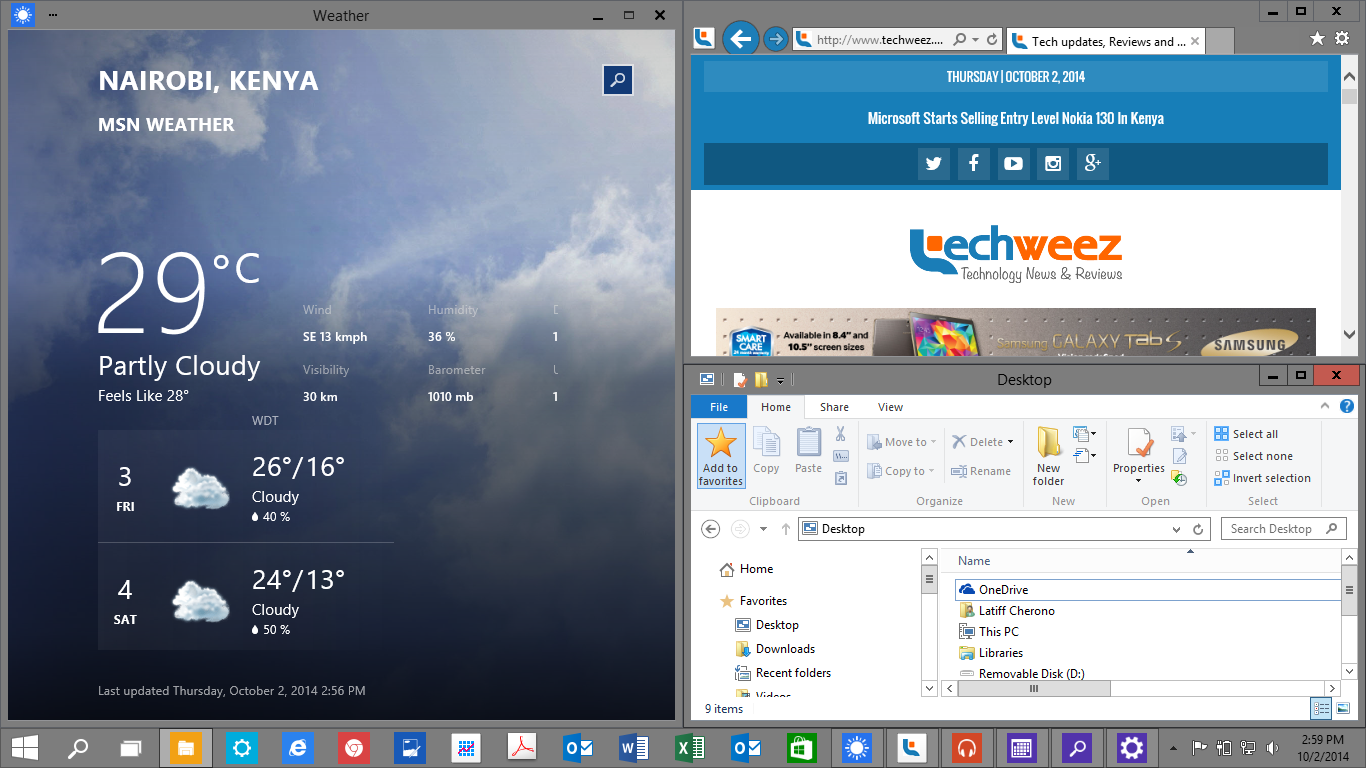Click the Paste shortcut icon in Clipboard group
The image size is (1366, 768).
point(840,478)
